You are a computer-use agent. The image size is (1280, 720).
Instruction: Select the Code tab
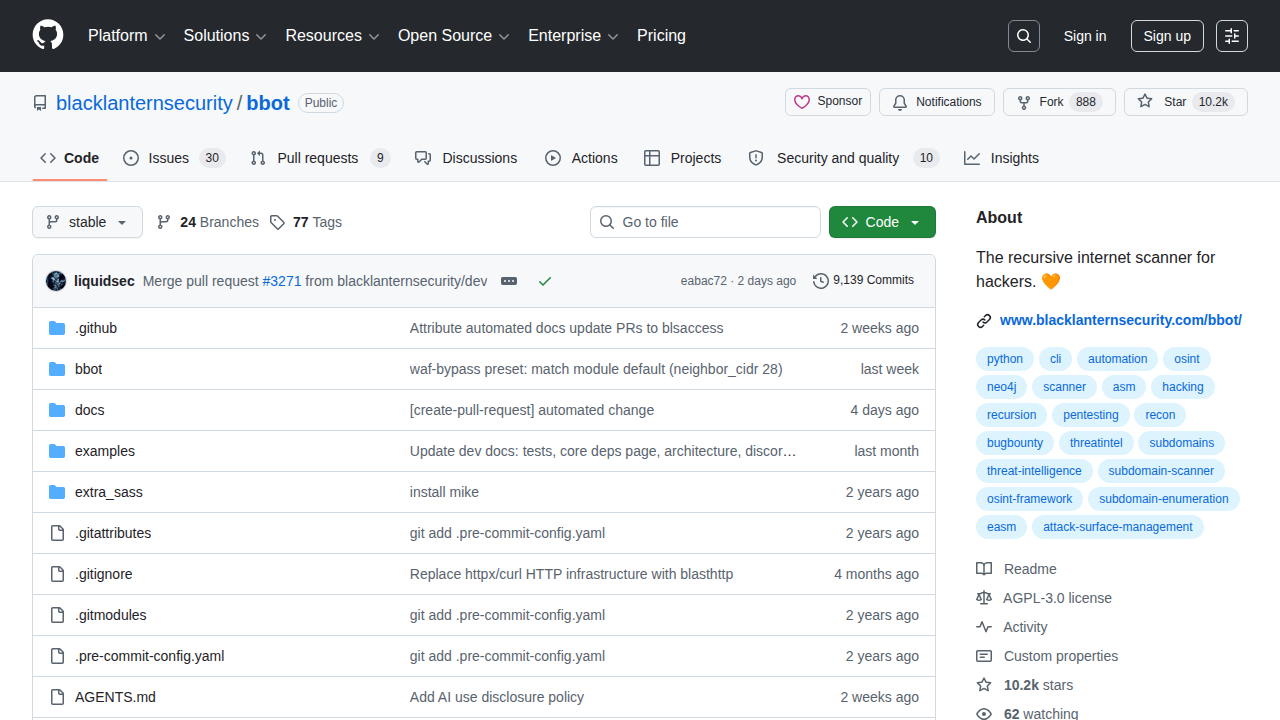[69, 158]
